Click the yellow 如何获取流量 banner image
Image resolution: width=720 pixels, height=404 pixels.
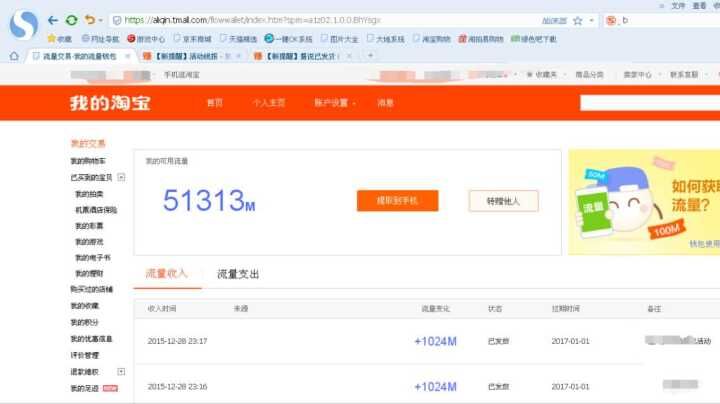644,202
